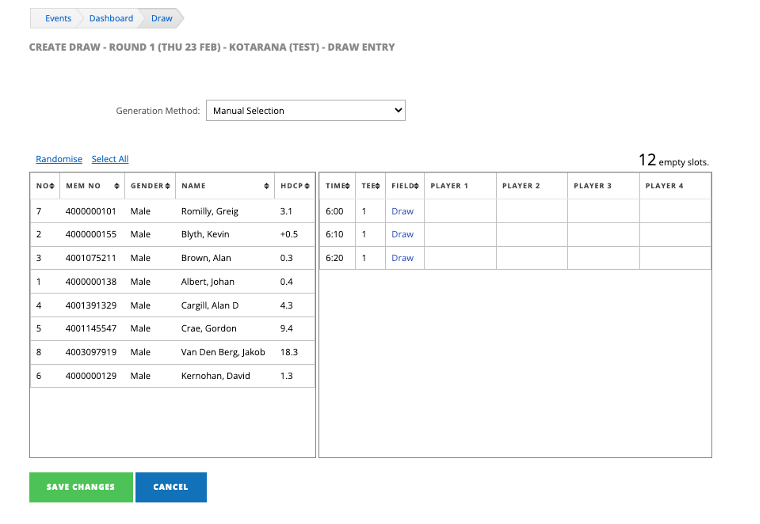Sort player list by GENDER column
The width and height of the screenshot is (760, 524).
click(x=150, y=186)
